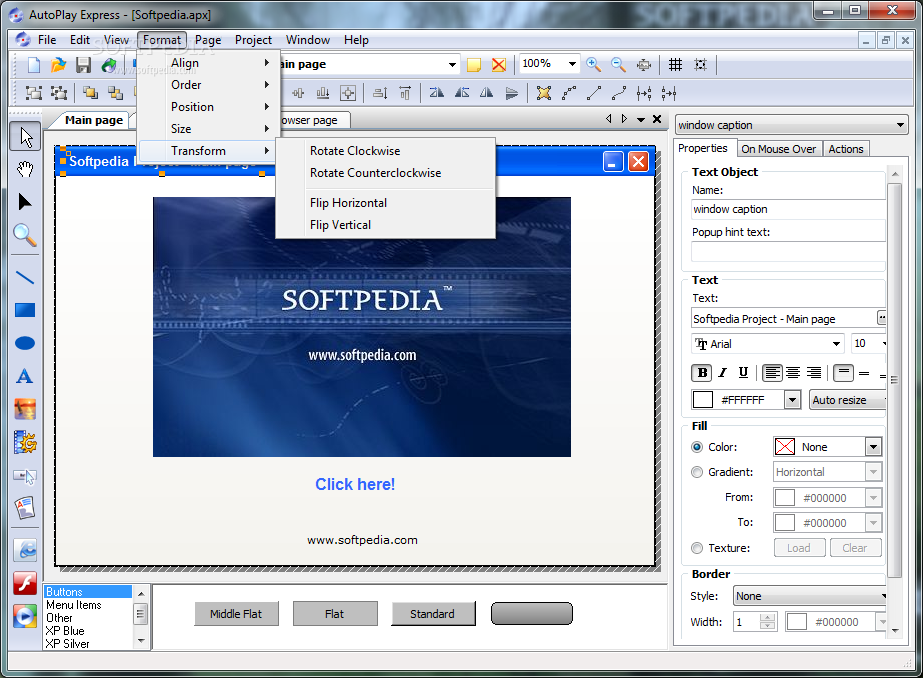Select the arrow pointer tool
Viewport: 923px width, 678px height.
pyautogui.click(x=25, y=137)
